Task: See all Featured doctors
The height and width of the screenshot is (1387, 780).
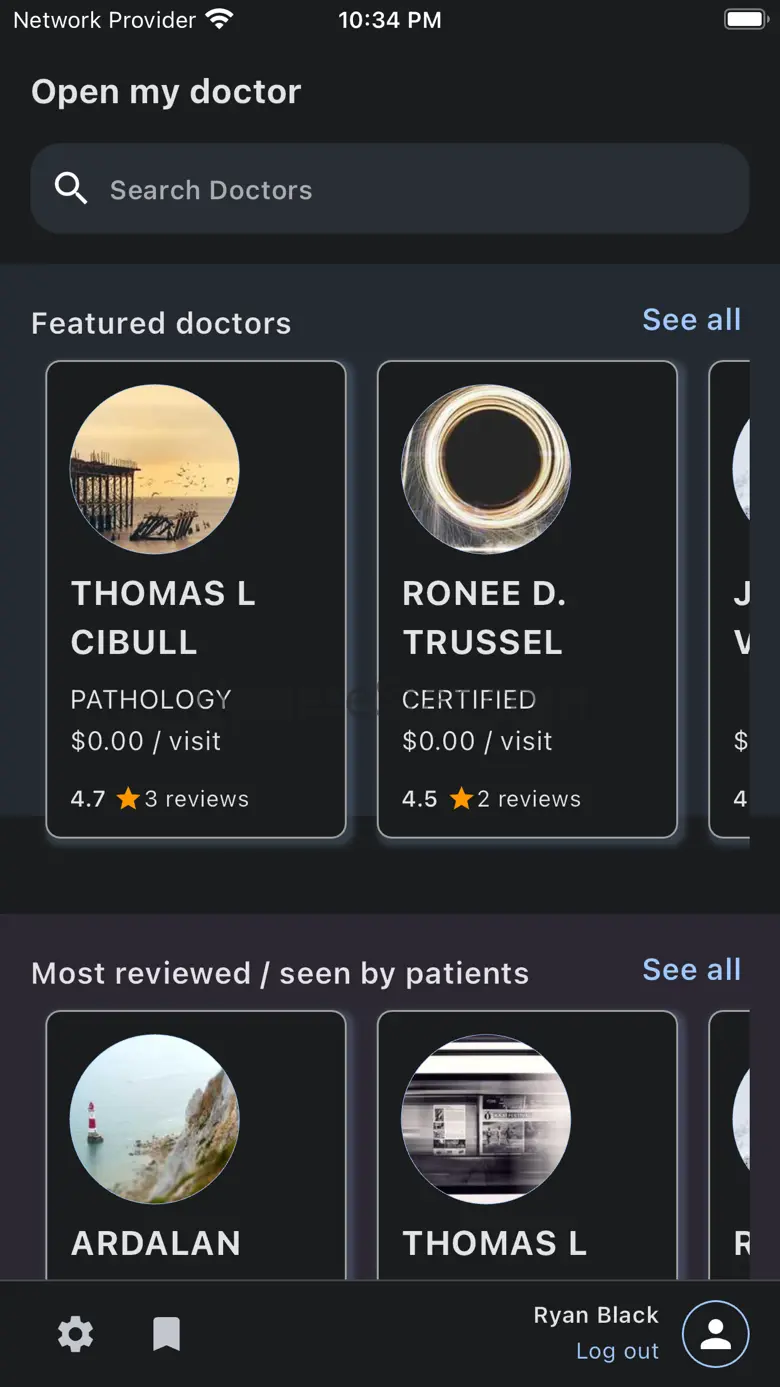Action: tap(691, 320)
